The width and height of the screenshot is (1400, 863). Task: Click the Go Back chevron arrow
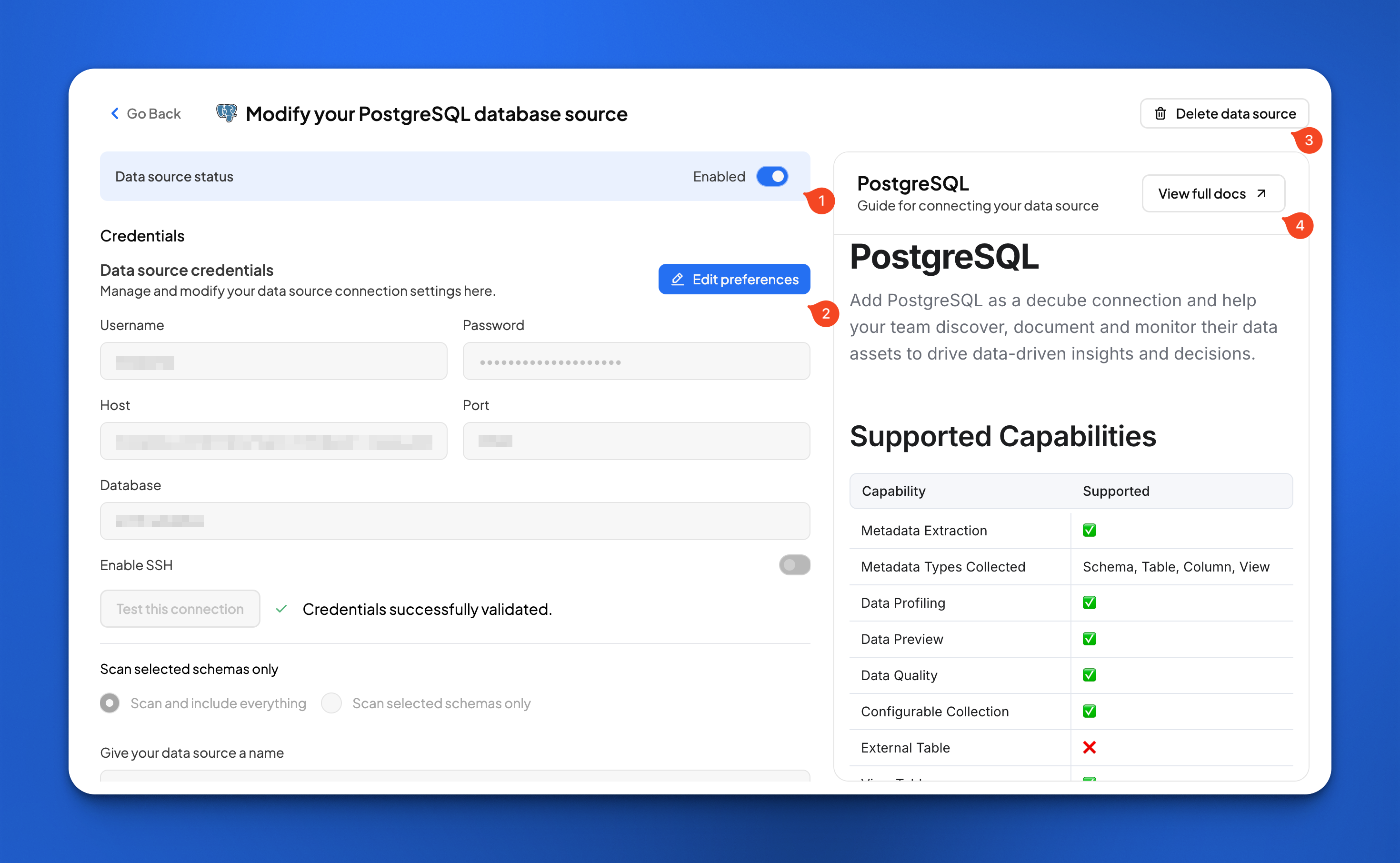[x=115, y=113]
